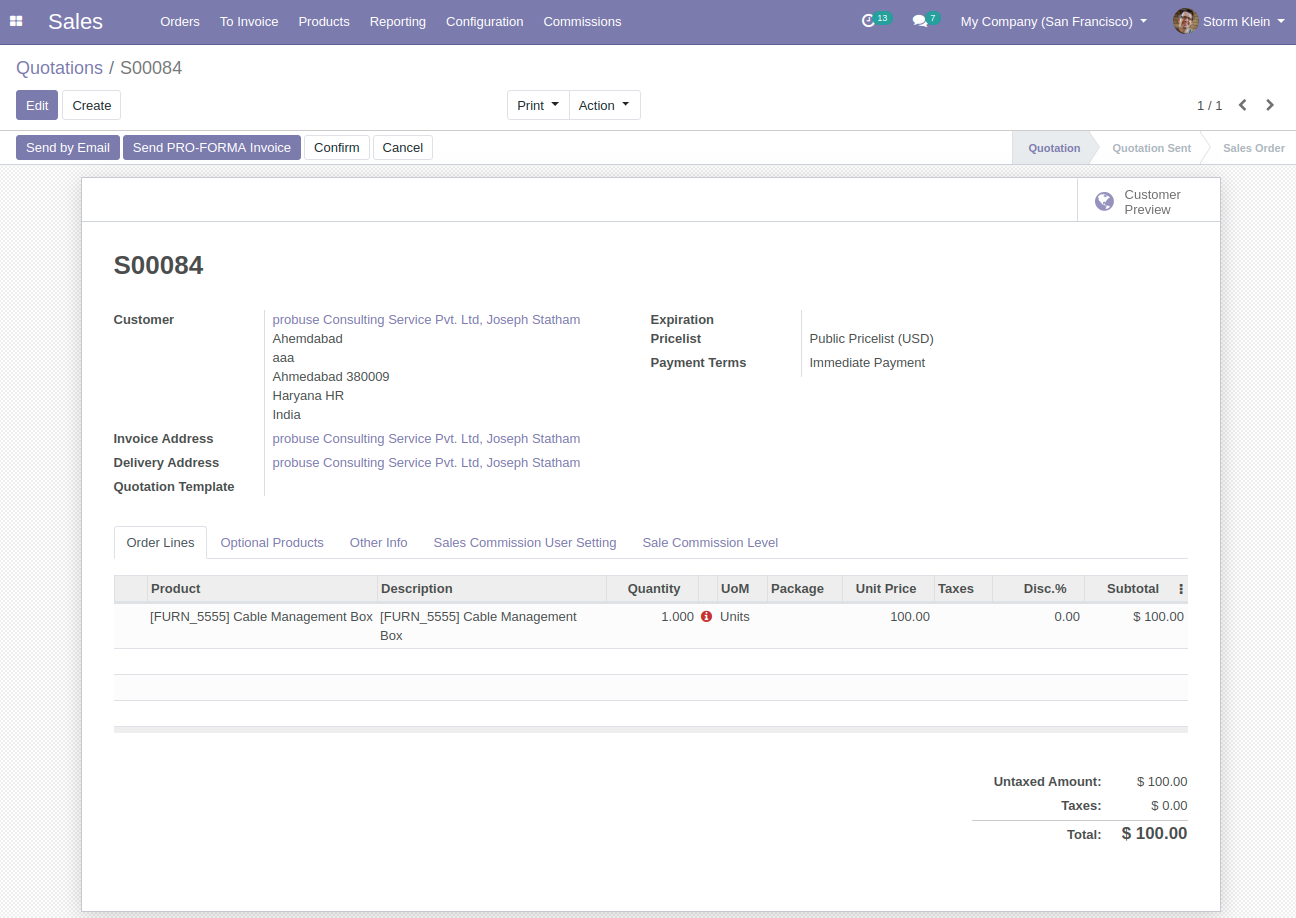Sort by Package column header
Viewport: 1296px width, 918px height.
(x=805, y=589)
